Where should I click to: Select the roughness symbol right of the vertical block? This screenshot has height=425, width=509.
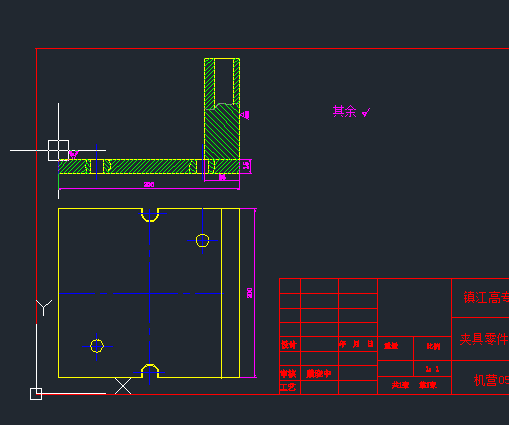coord(245,115)
